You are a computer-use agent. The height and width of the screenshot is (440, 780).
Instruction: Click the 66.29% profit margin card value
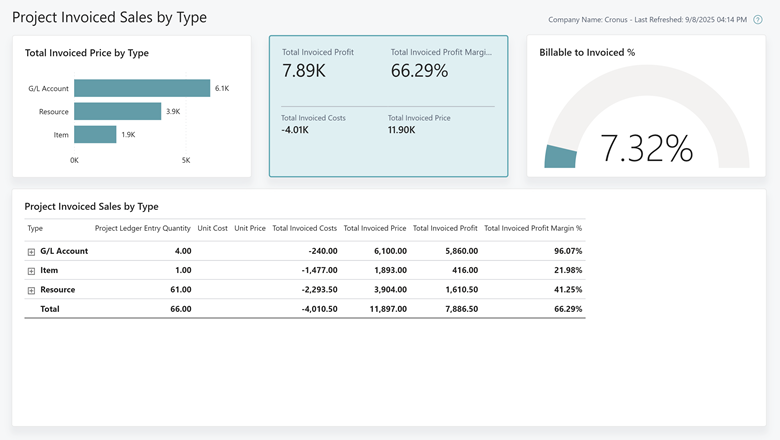(420, 70)
